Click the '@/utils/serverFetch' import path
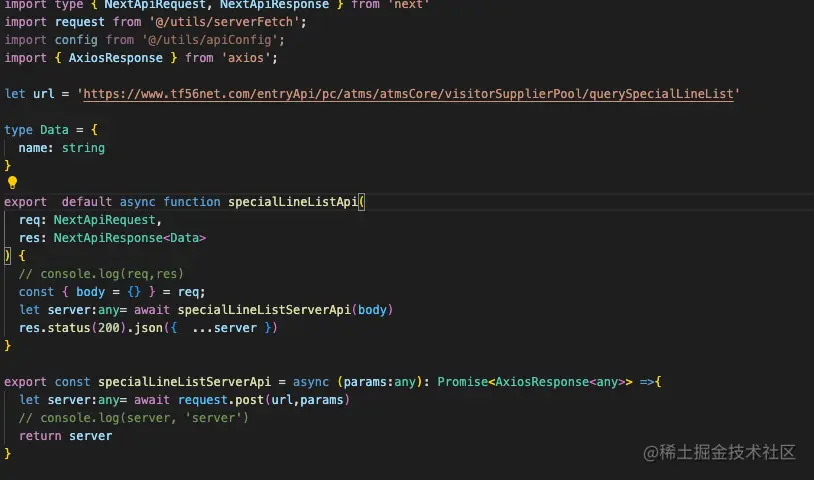 pyautogui.click(x=224, y=22)
